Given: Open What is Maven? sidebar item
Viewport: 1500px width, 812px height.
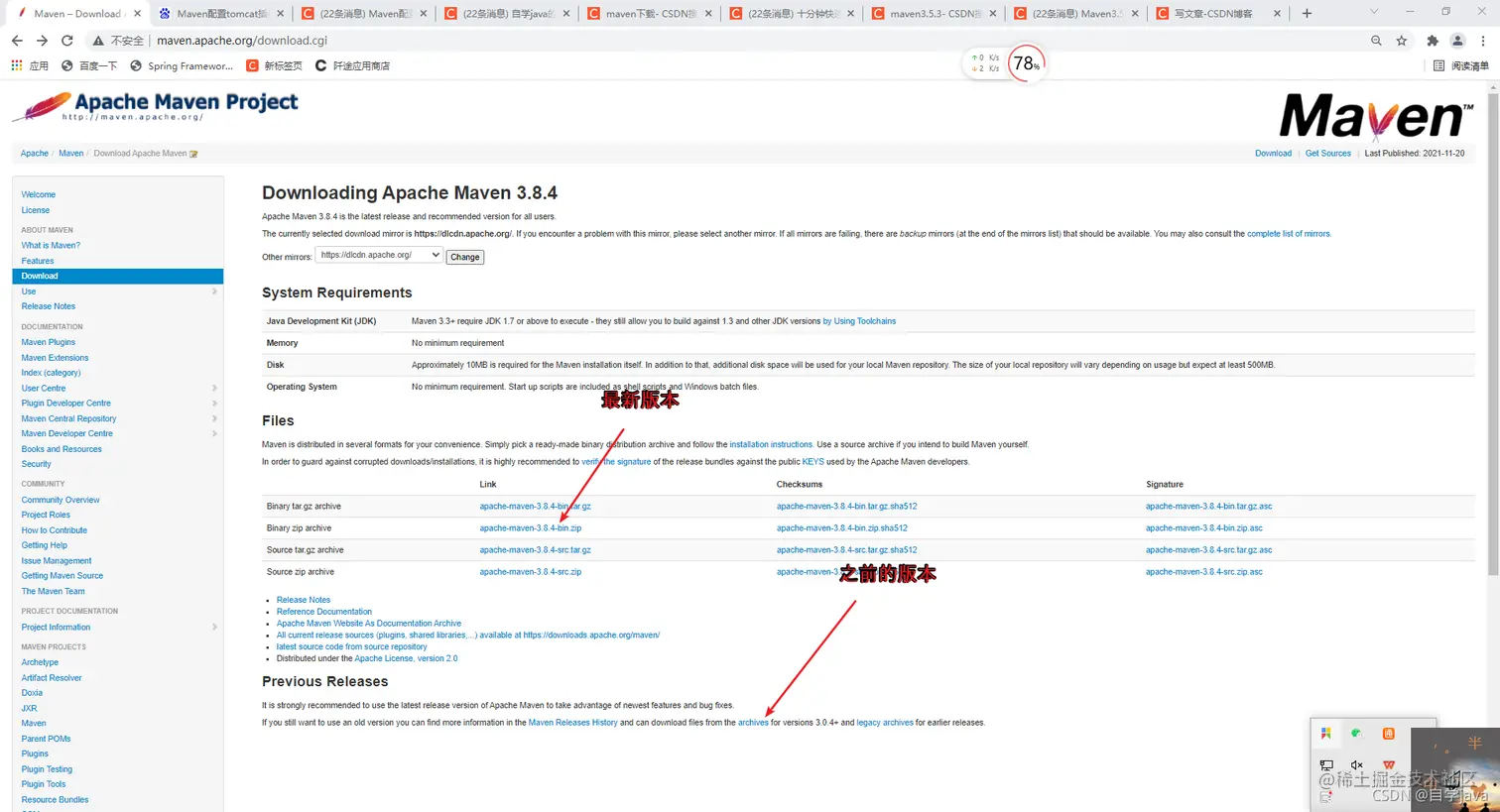Looking at the screenshot, I should (x=51, y=245).
